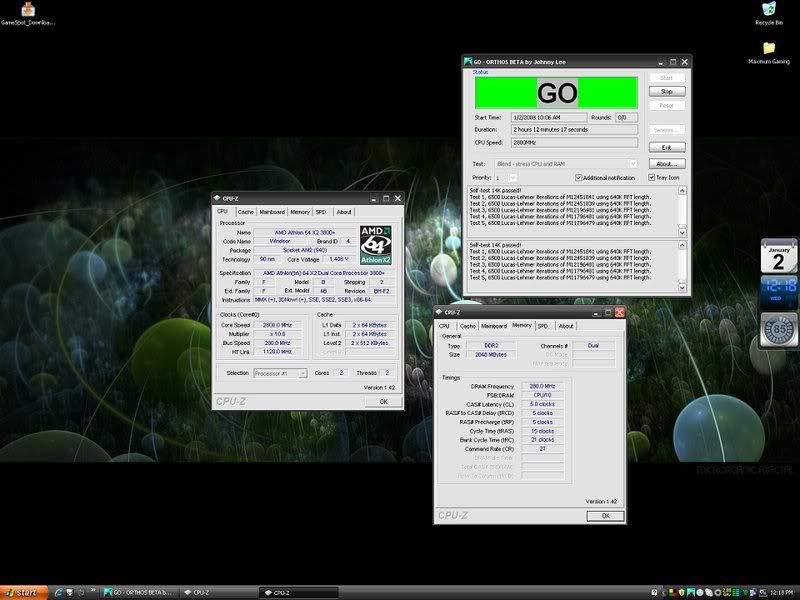Open the Maximum Gaming folder icon
800x600 pixels.
(768, 49)
